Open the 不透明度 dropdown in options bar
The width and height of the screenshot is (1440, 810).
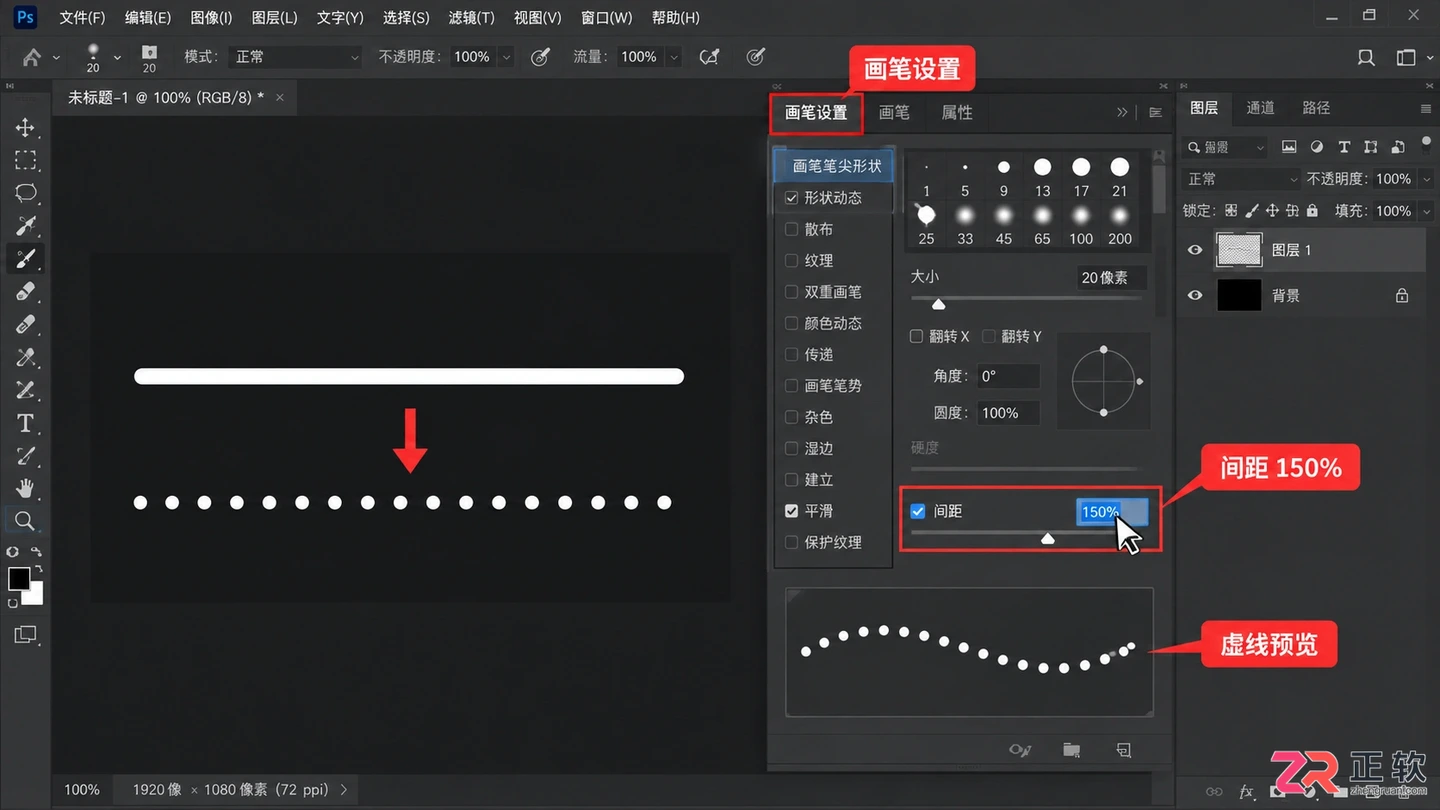coord(505,57)
